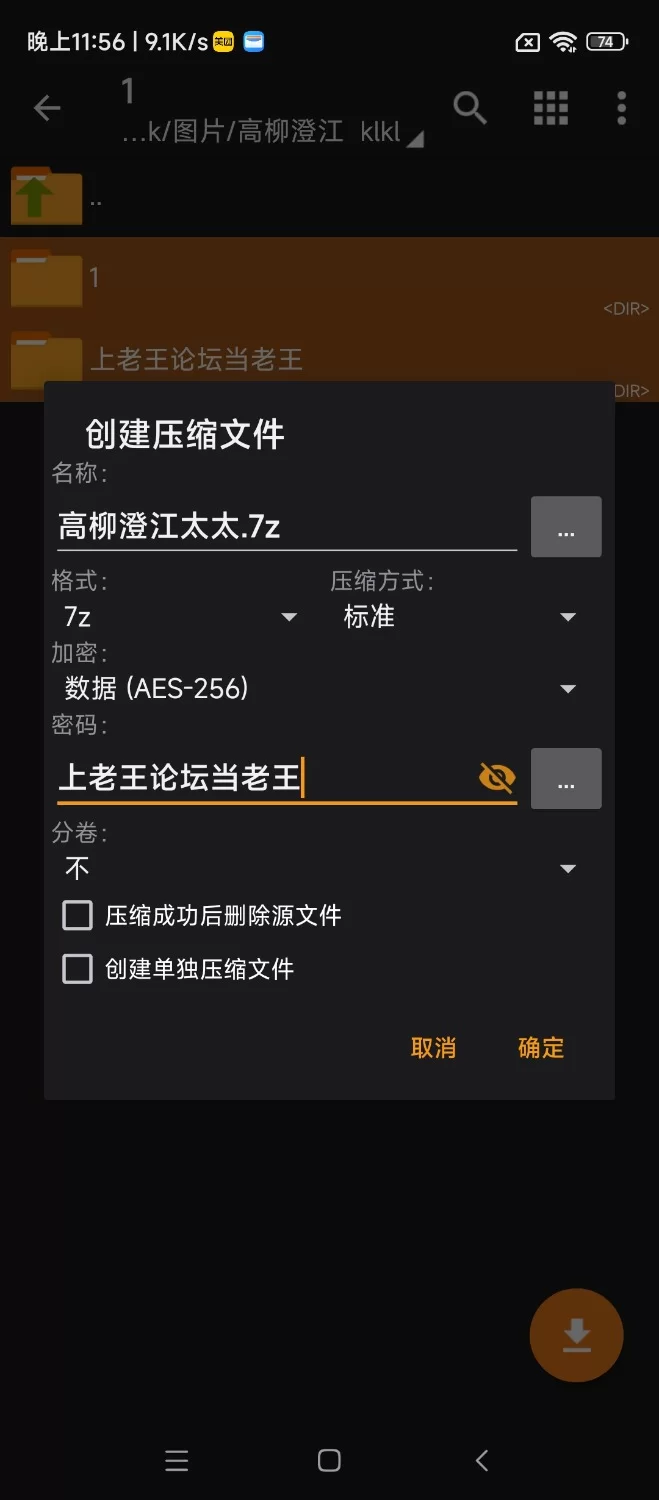Tap the back arrow in the top bar
This screenshot has height=1500, width=659.
tap(47, 108)
